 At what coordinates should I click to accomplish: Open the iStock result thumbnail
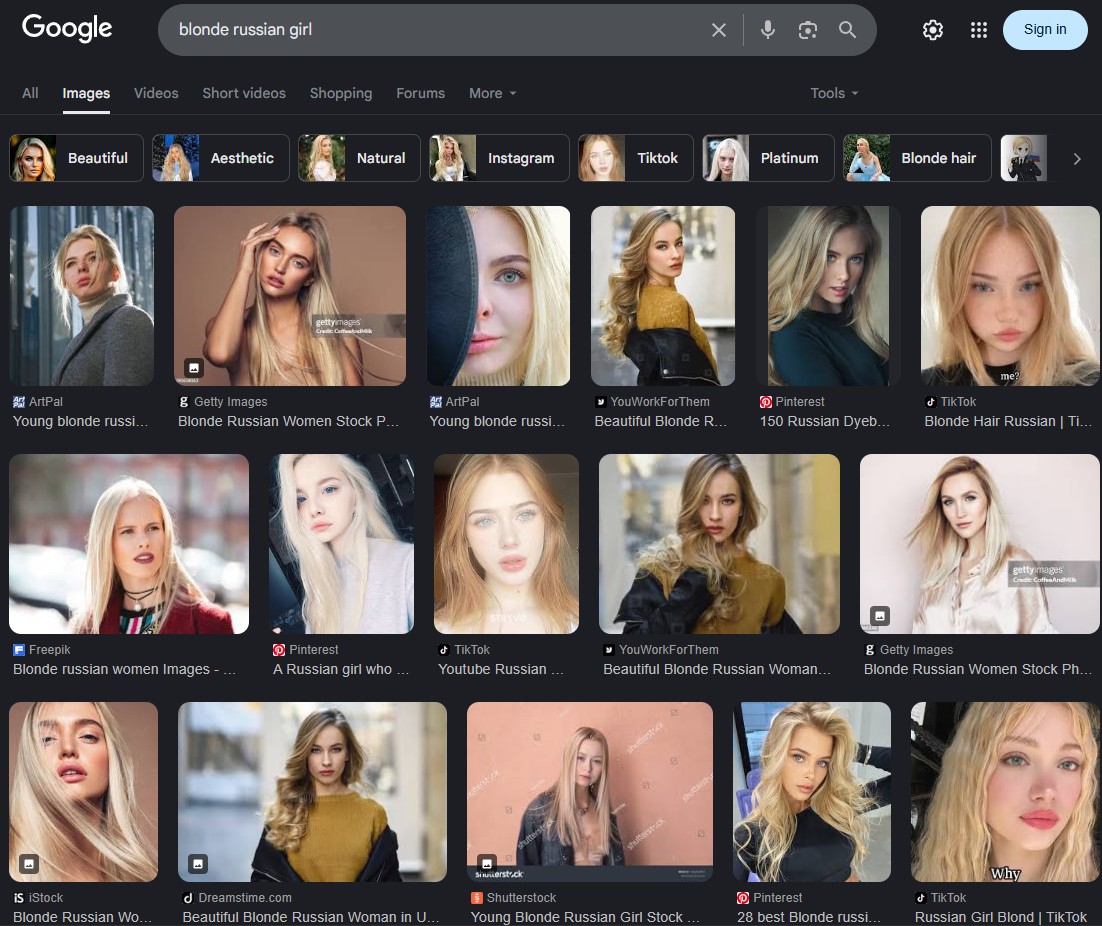[84, 792]
